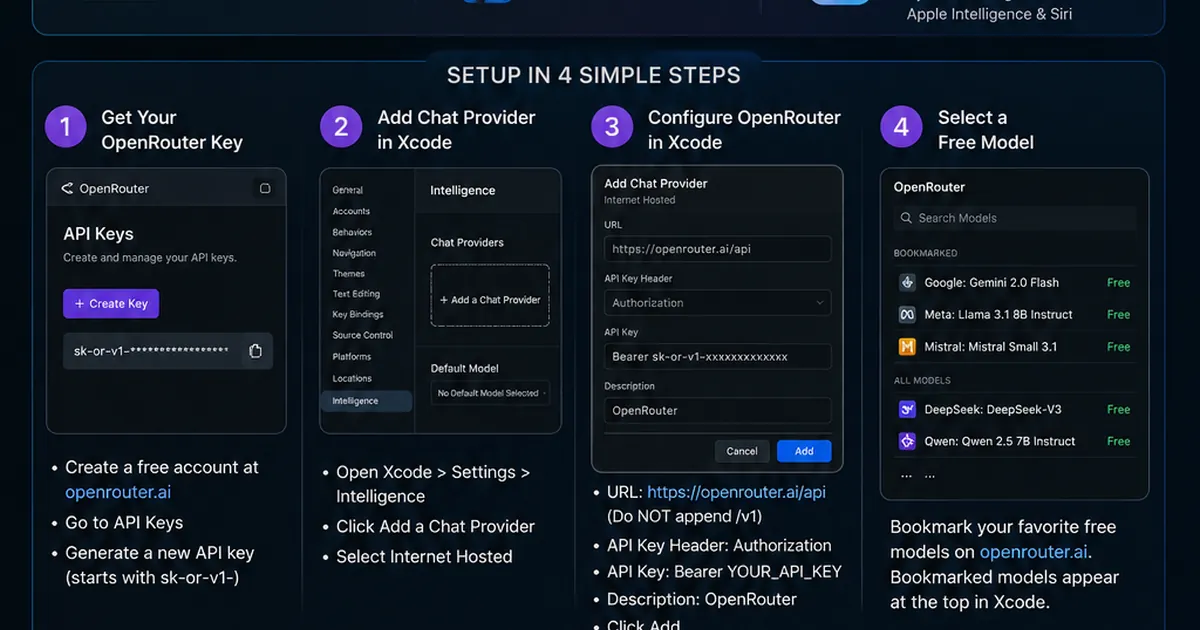The height and width of the screenshot is (630, 1200).
Task: Click the Google Gemini 2.0 Flash model icon
Action: tap(907, 282)
